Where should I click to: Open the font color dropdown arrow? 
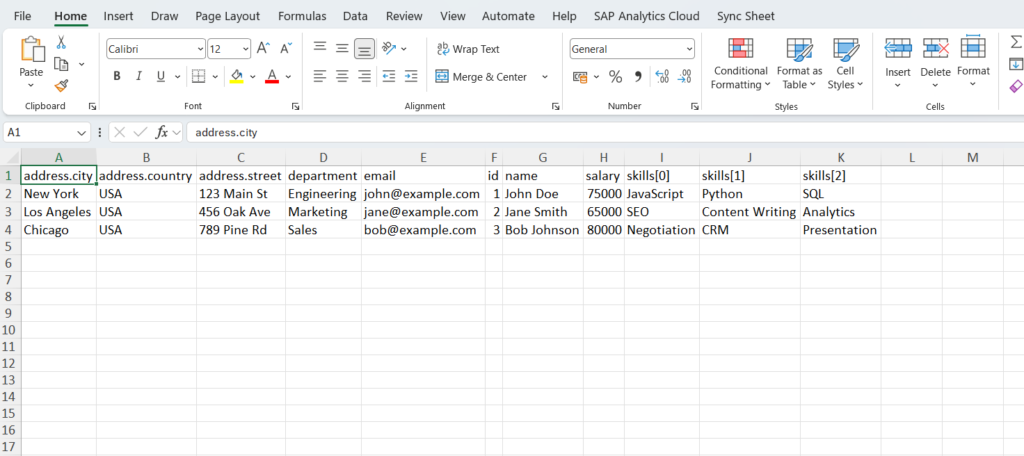[x=288, y=77]
